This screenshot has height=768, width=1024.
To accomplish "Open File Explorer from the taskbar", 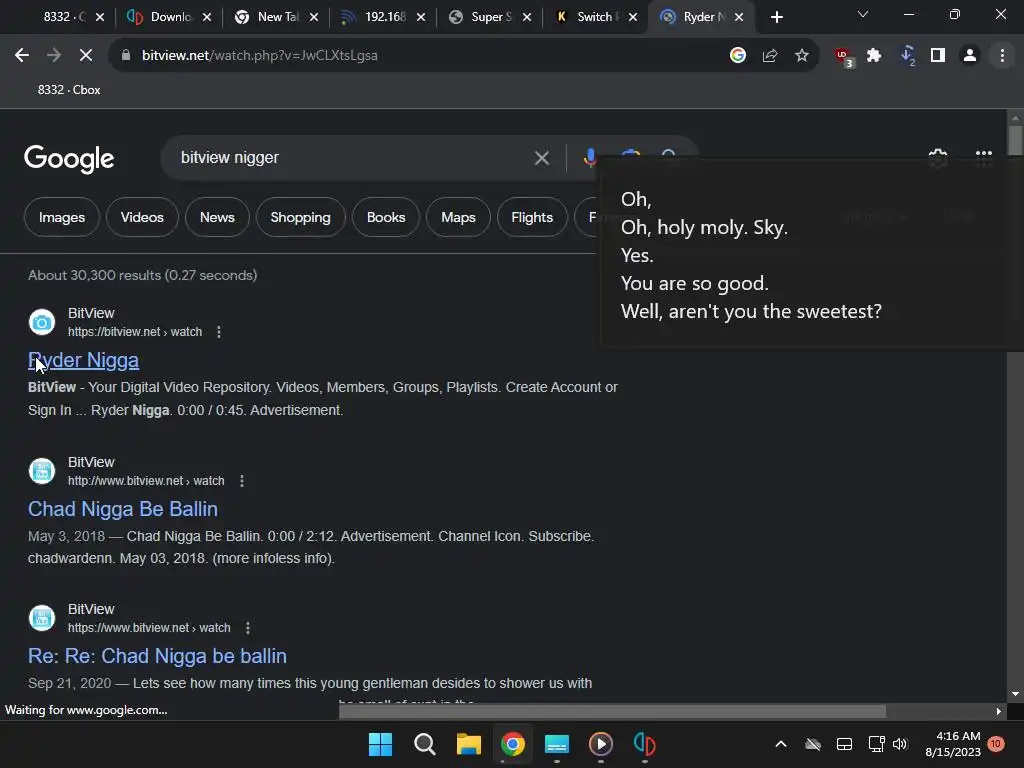I will point(468,744).
